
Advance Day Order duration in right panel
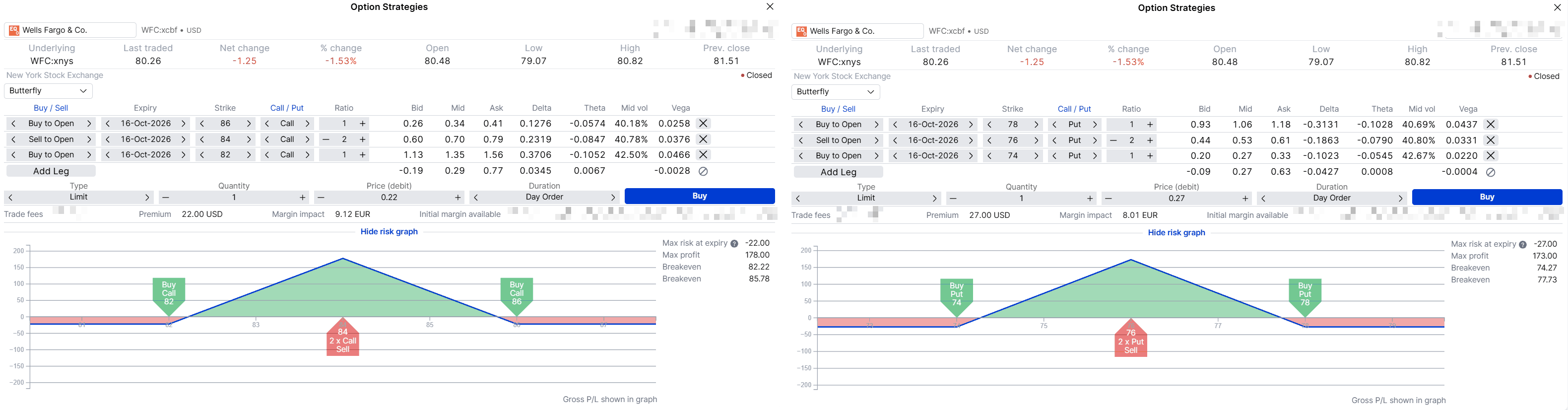coord(1401,199)
